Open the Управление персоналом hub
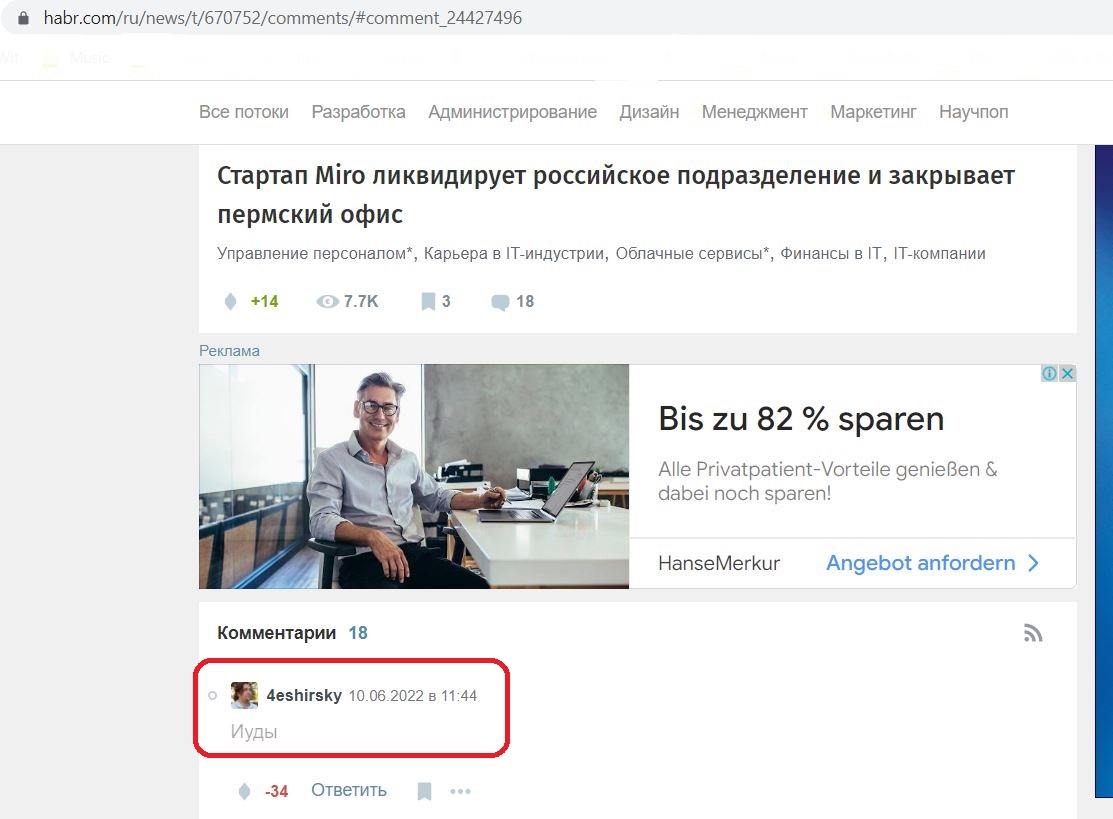 [x=315, y=253]
